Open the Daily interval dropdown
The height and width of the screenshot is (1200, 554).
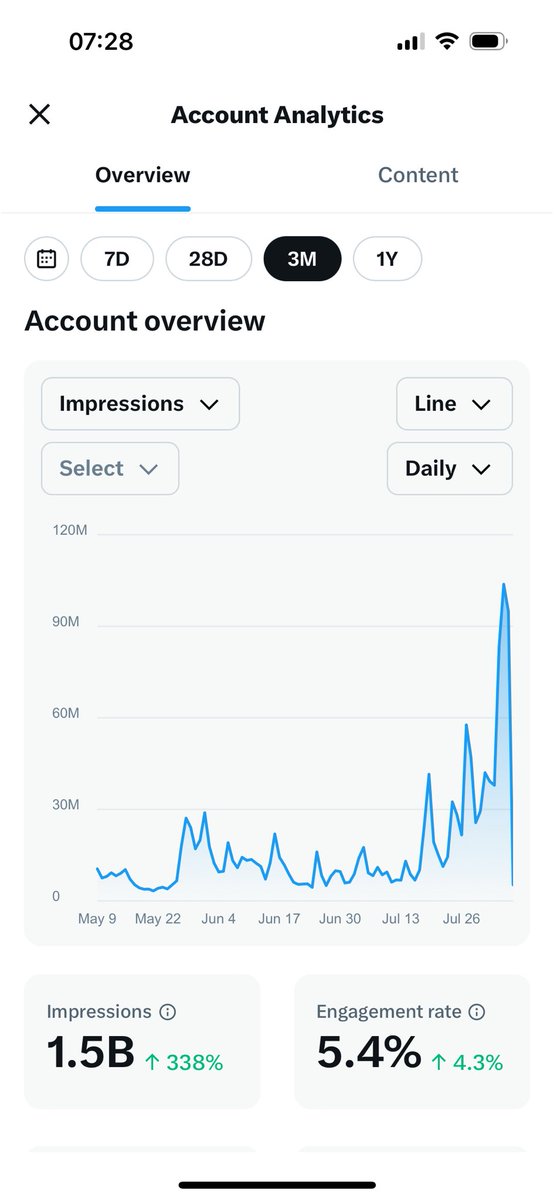click(x=449, y=468)
